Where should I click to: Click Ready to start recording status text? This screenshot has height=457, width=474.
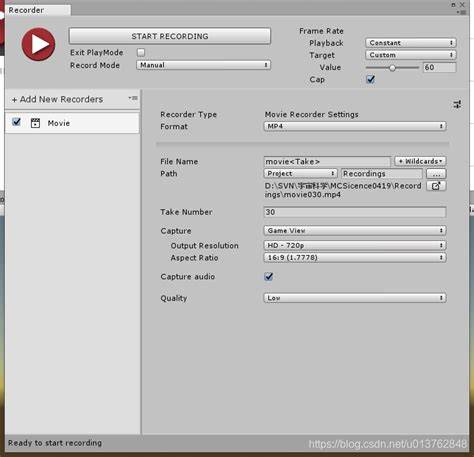(55, 443)
